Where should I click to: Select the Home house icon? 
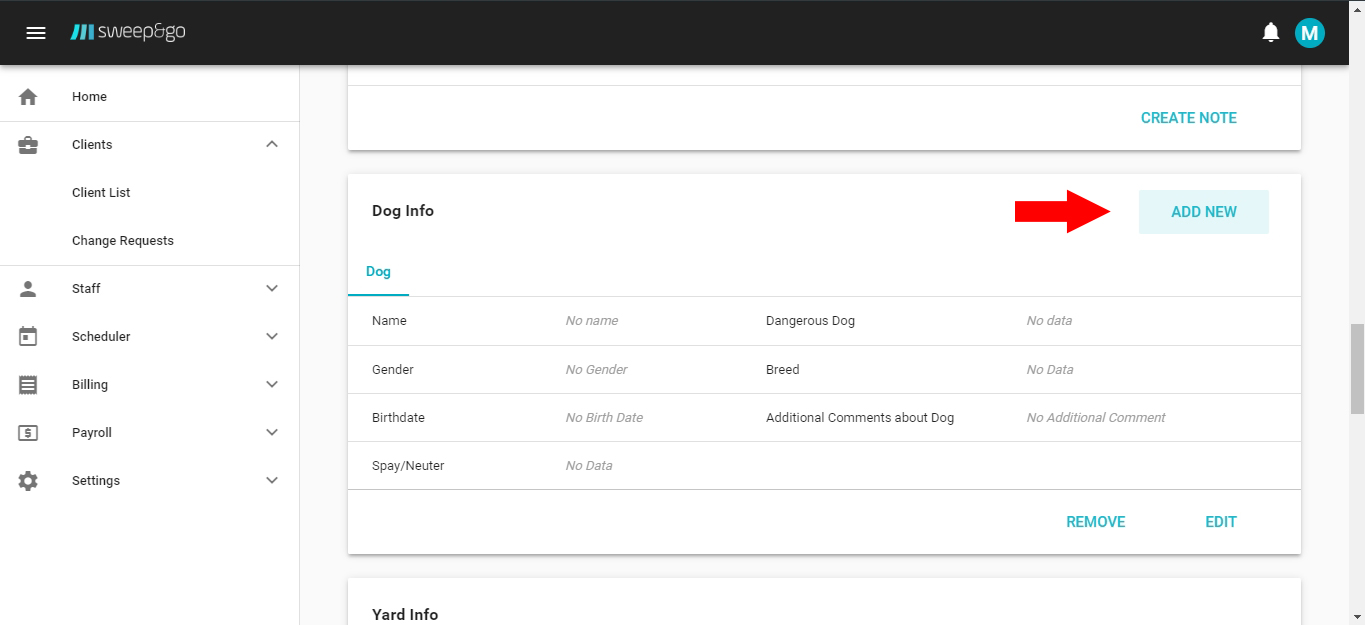[27, 96]
